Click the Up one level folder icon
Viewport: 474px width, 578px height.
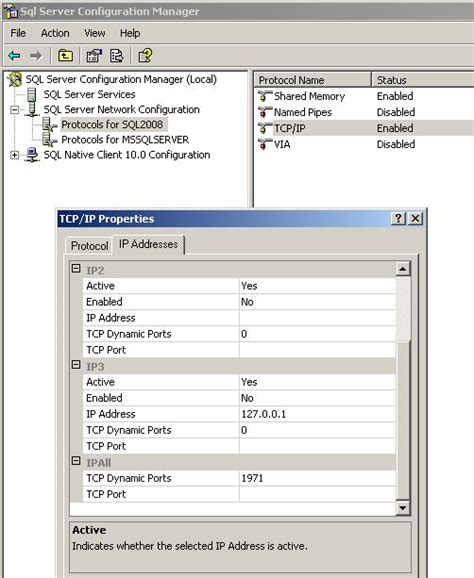point(66,56)
